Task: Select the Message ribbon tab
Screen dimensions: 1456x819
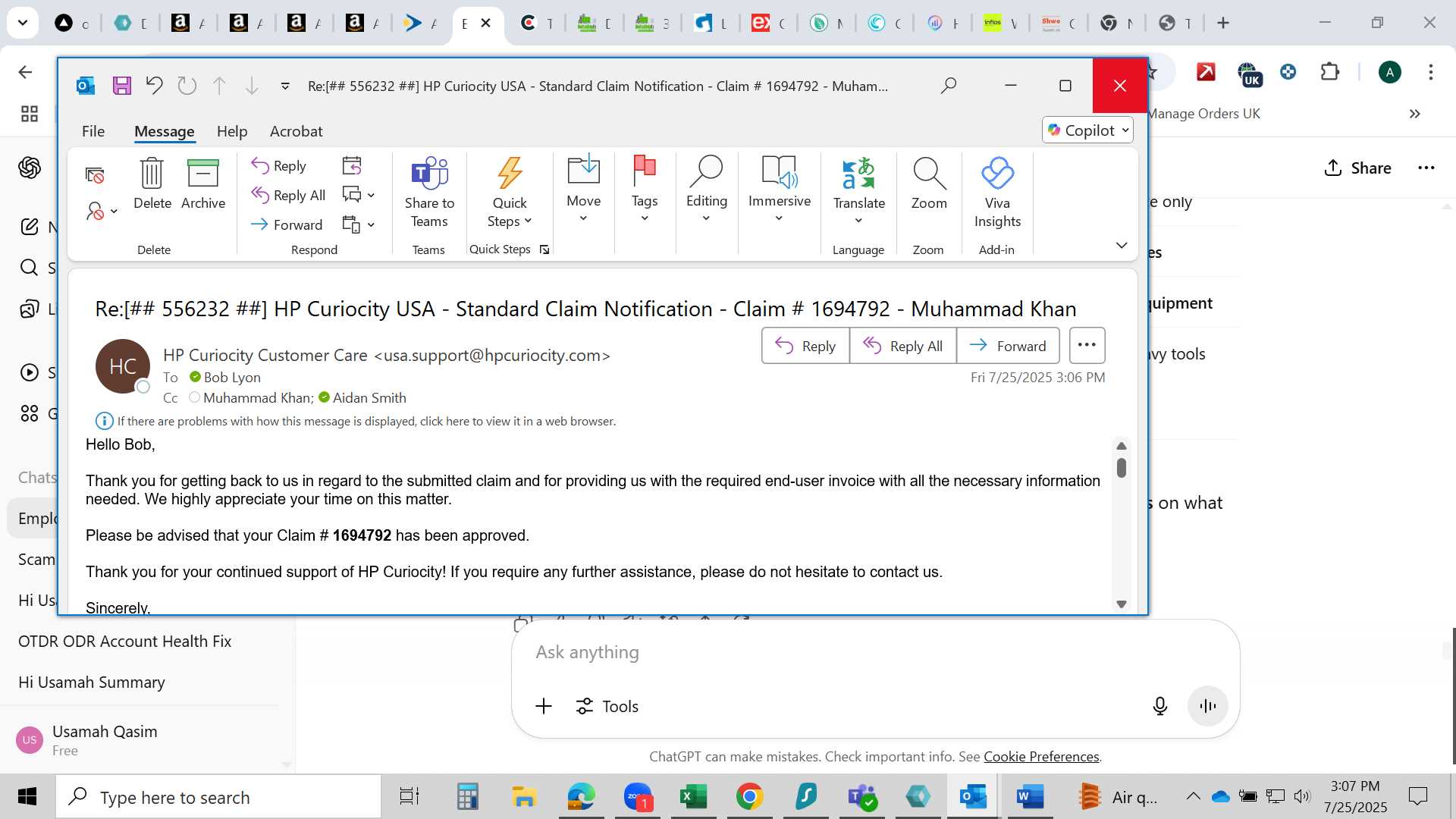Action: coord(164,131)
